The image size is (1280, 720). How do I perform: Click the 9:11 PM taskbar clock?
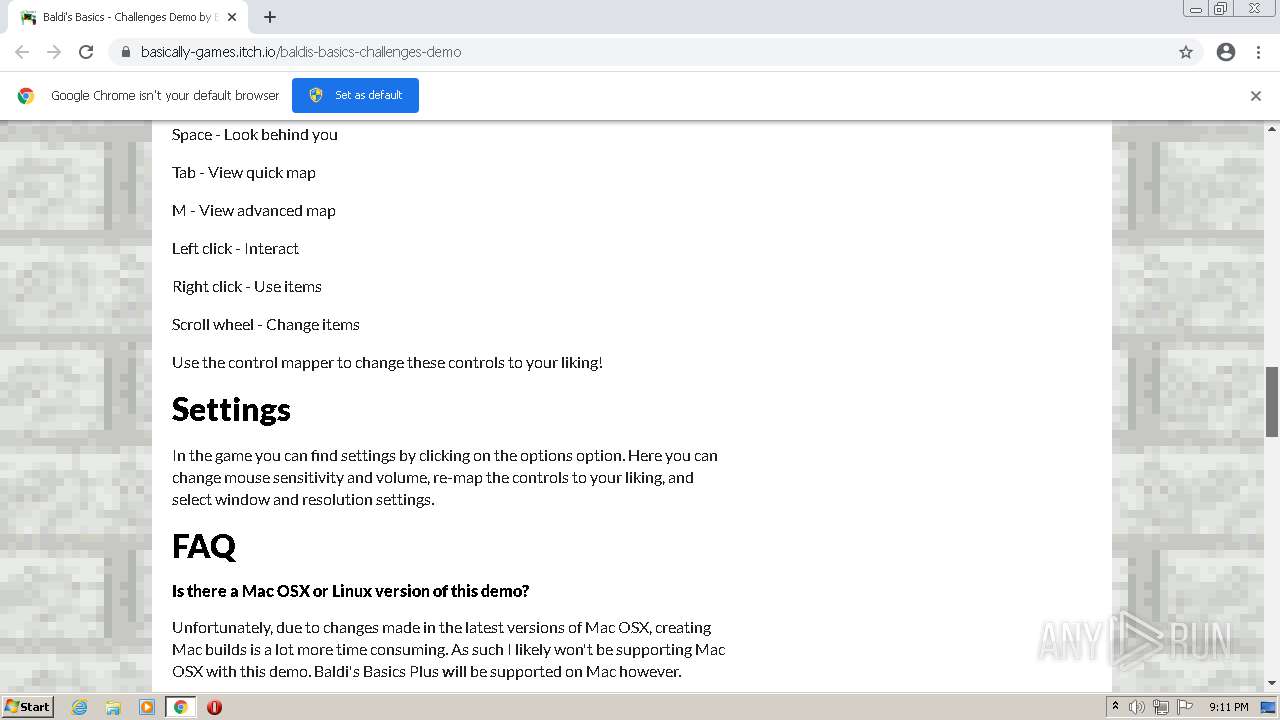1229,707
